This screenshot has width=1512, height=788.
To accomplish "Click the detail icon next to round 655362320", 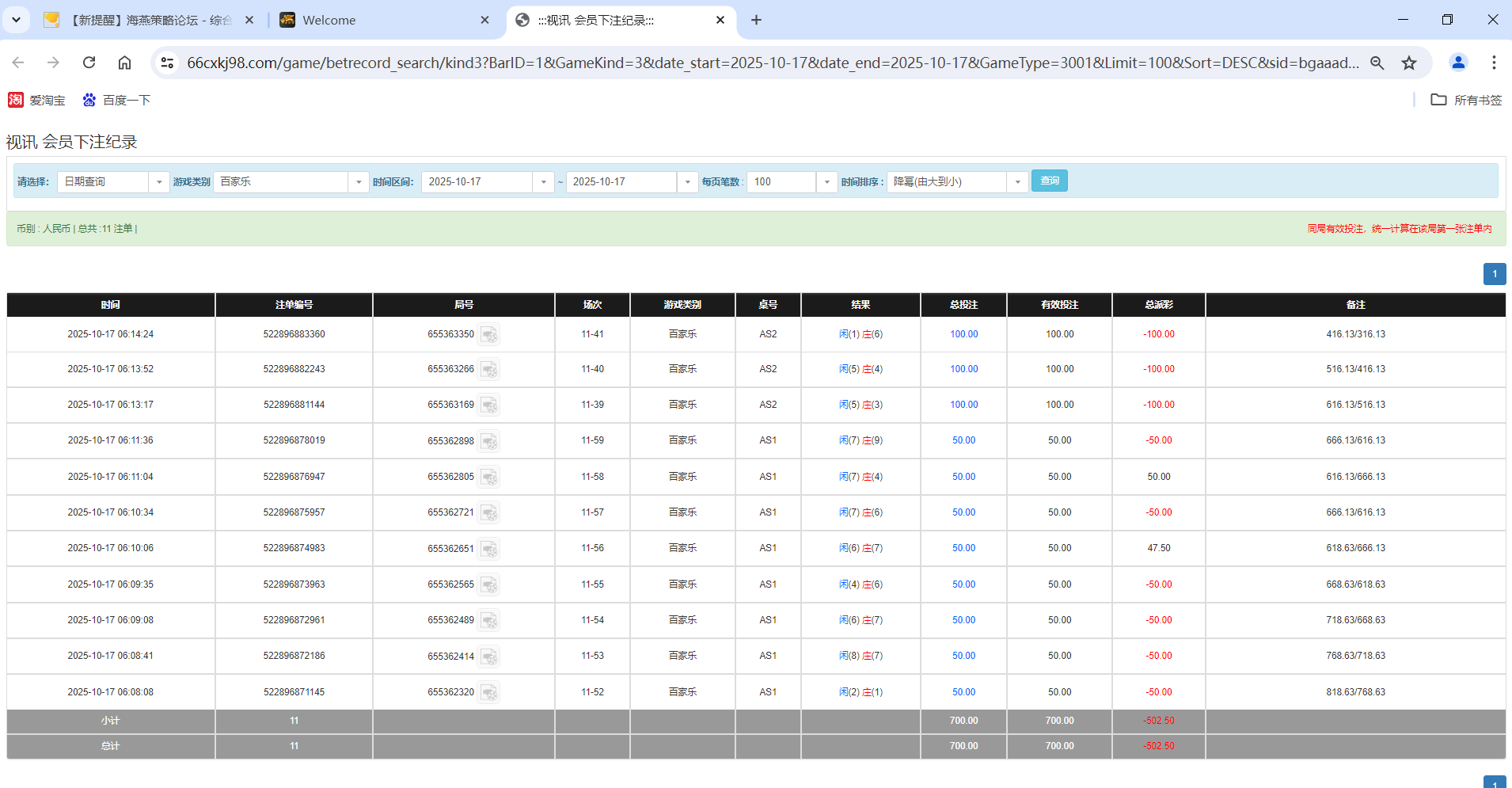I will pos(489,693).
